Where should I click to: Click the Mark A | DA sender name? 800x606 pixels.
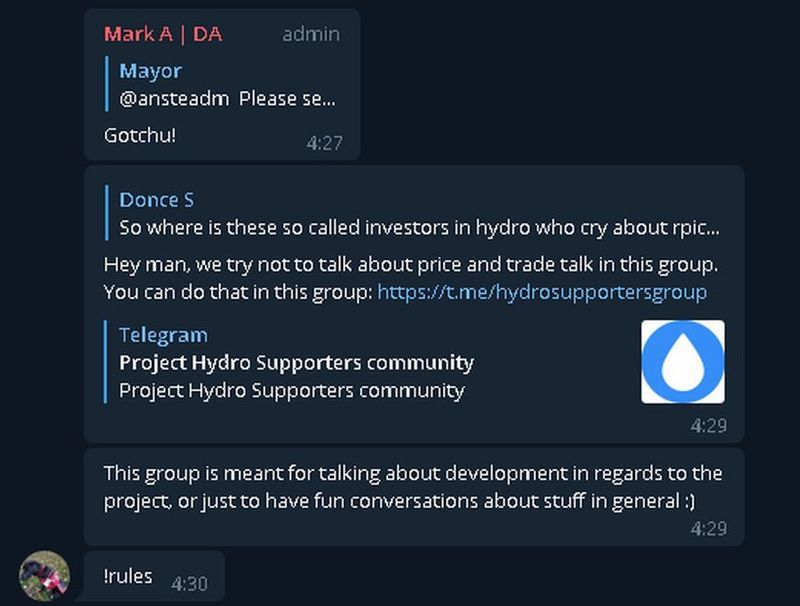coord(163,34)
